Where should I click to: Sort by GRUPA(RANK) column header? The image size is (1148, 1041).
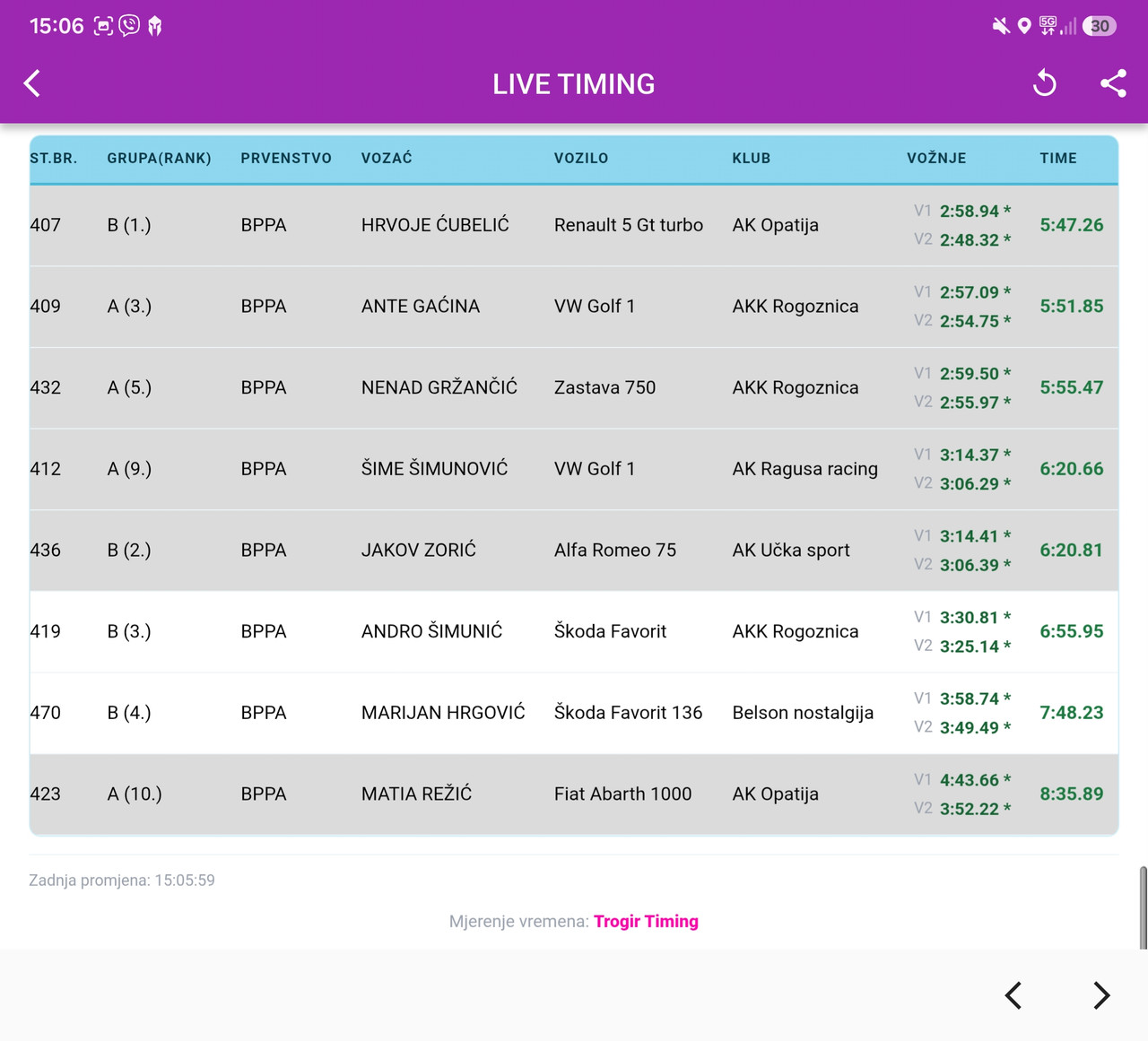click(160, 158)
